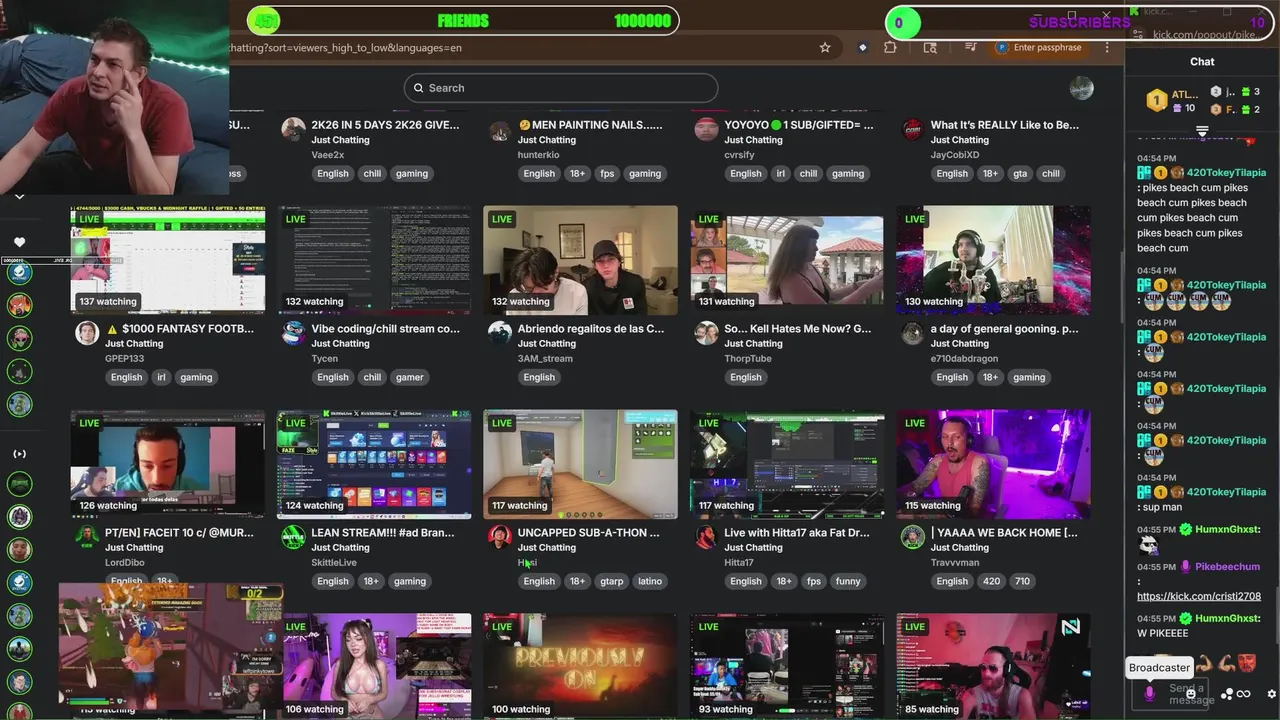
Task: Open Hitta17 channel avatar
Action: (707, 538)
